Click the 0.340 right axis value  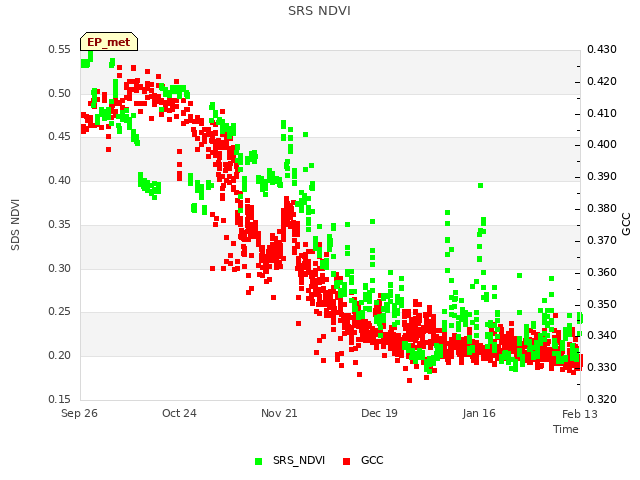tap(602, 335)
